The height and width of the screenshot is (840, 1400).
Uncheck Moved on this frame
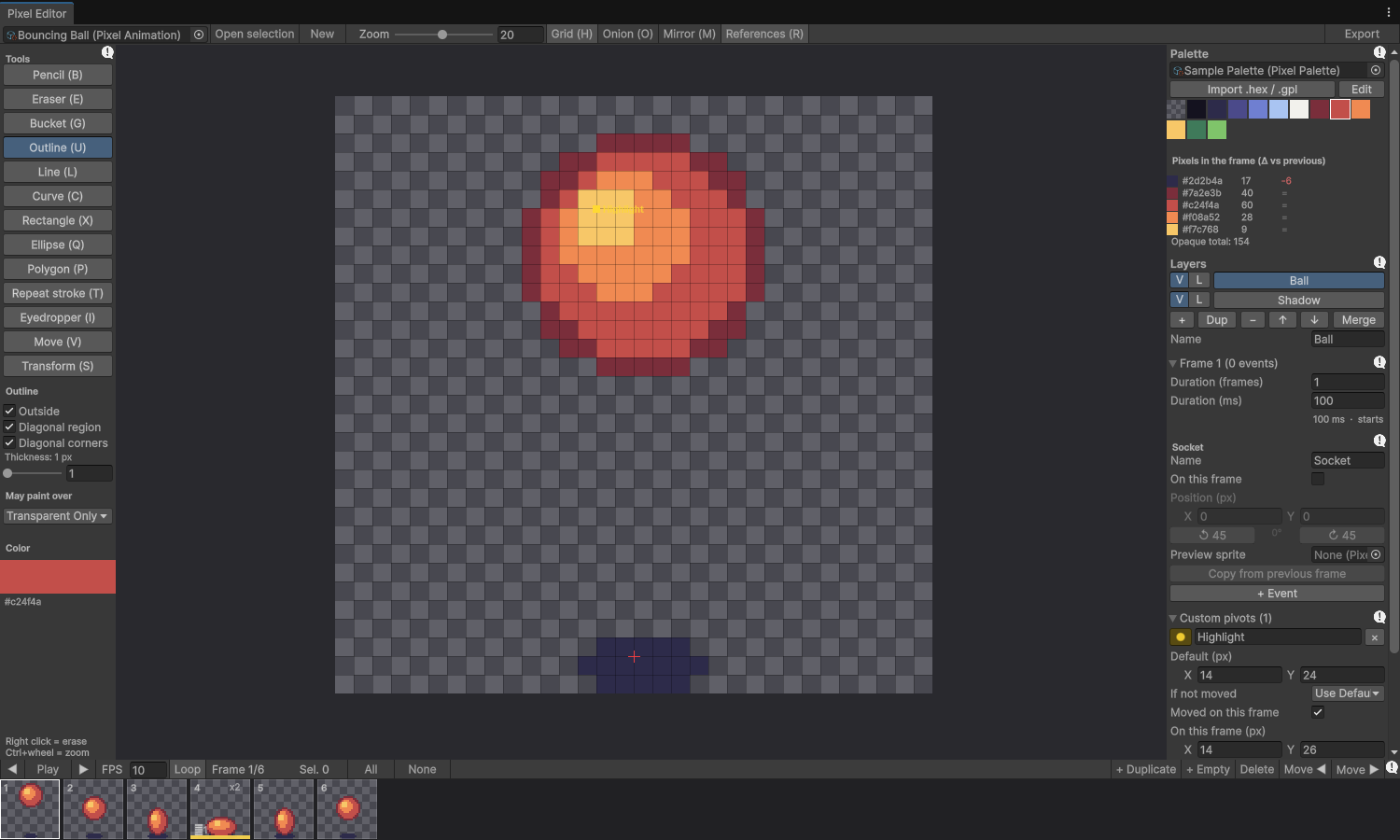[x=1318, y=712]
